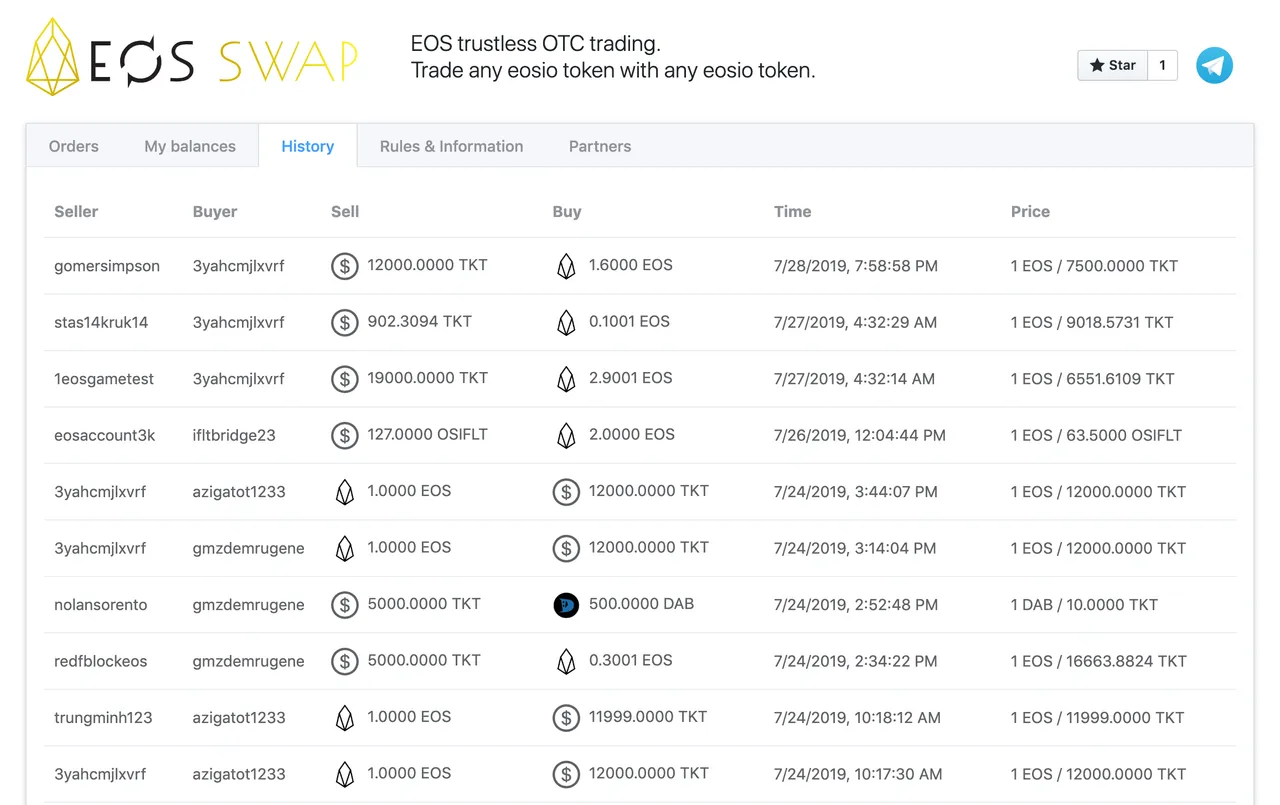This screenshot has height=805, width=1280.
Task: Click timestamp 7/28/2019, 7:58:58 PM
Action: (856, 266)
